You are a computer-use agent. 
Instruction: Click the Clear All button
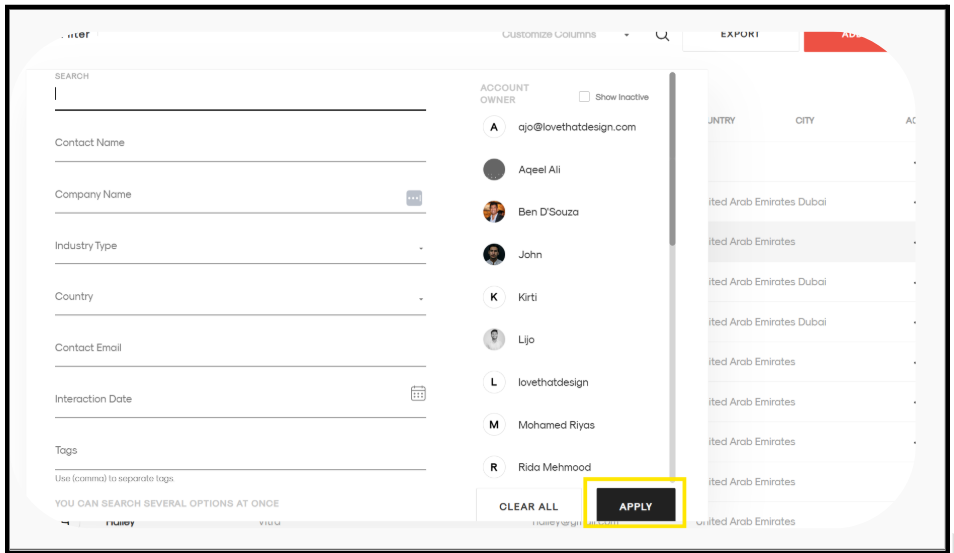(x=529, y=507)
